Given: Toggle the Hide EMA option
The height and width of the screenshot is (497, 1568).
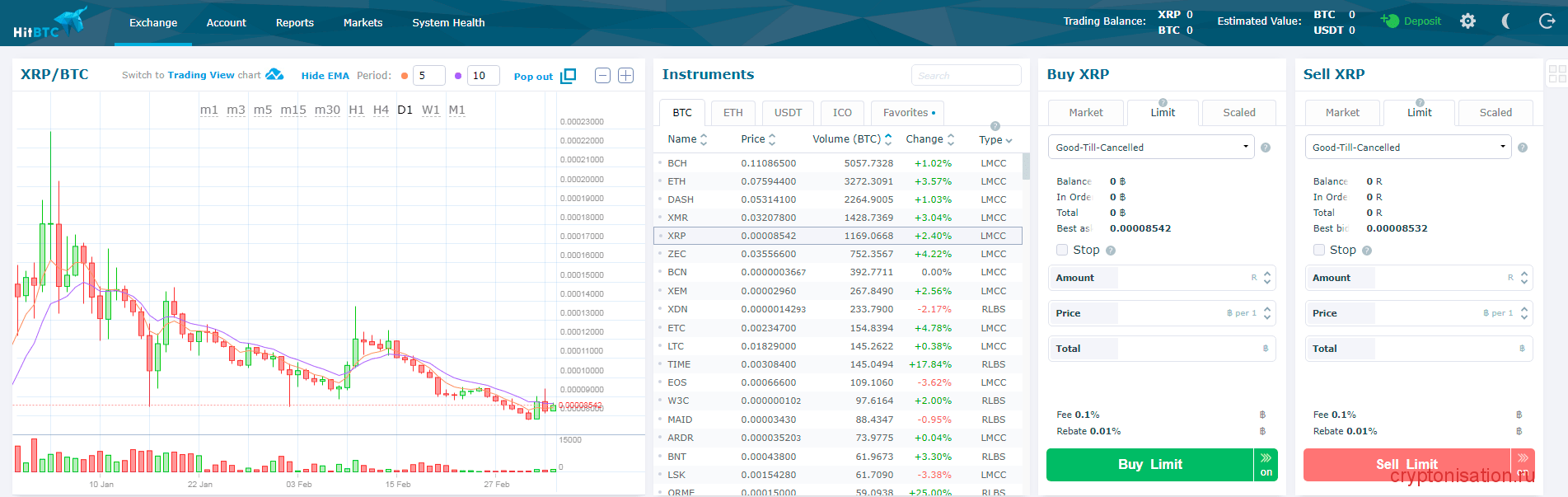Looking at the screenshot, I should pos(325,76).
